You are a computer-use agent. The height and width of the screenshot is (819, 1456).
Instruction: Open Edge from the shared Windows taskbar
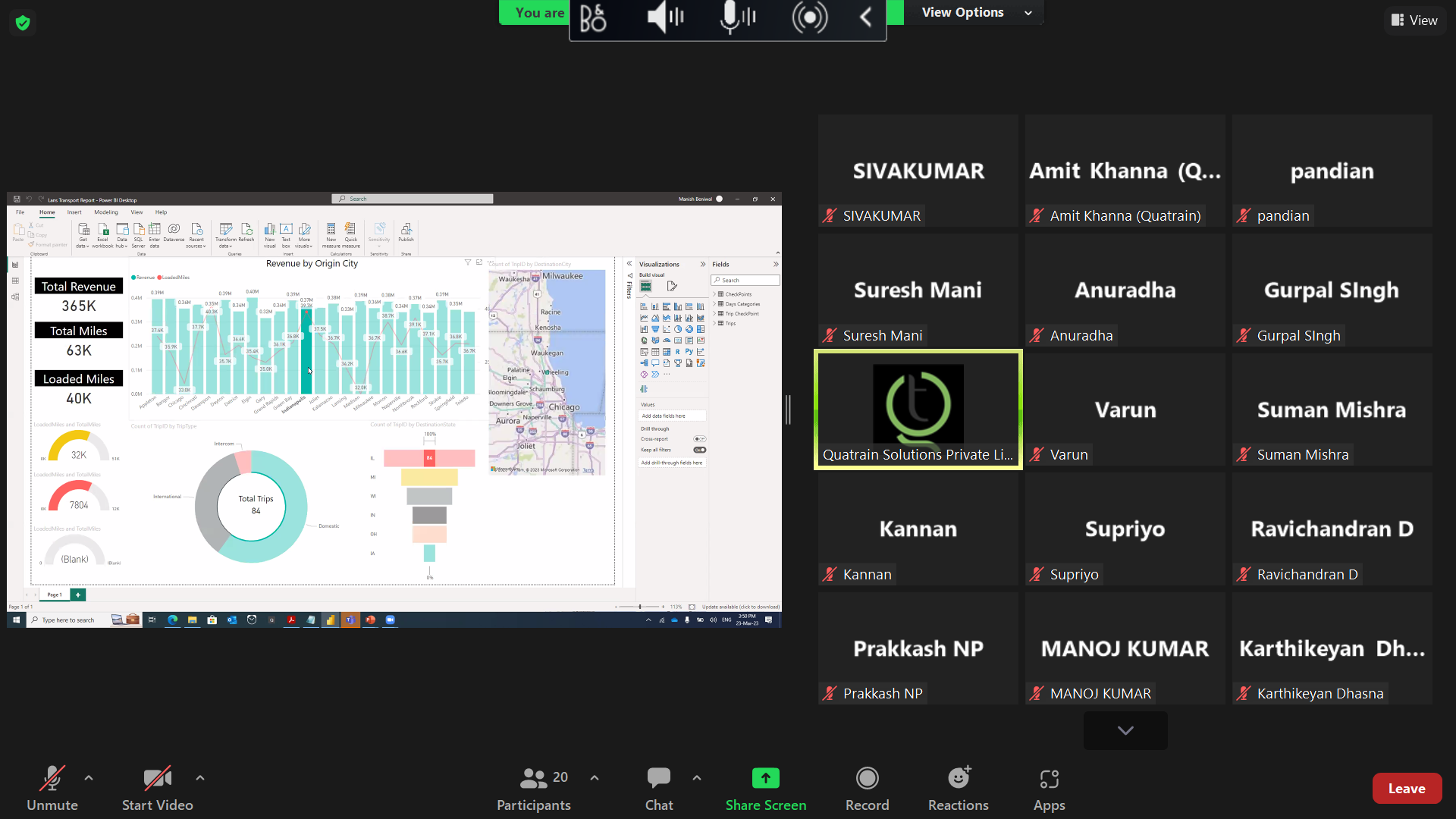point(173,620)
